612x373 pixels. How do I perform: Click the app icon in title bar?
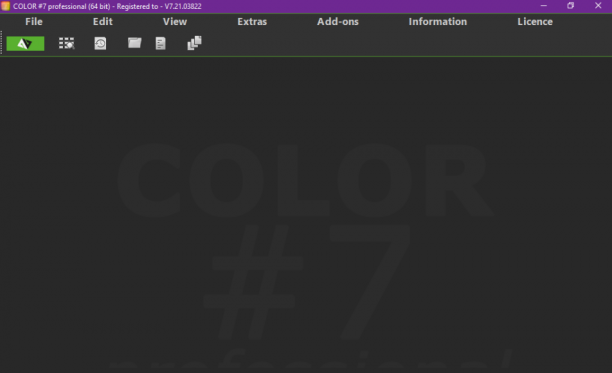(x=5, y=6)
